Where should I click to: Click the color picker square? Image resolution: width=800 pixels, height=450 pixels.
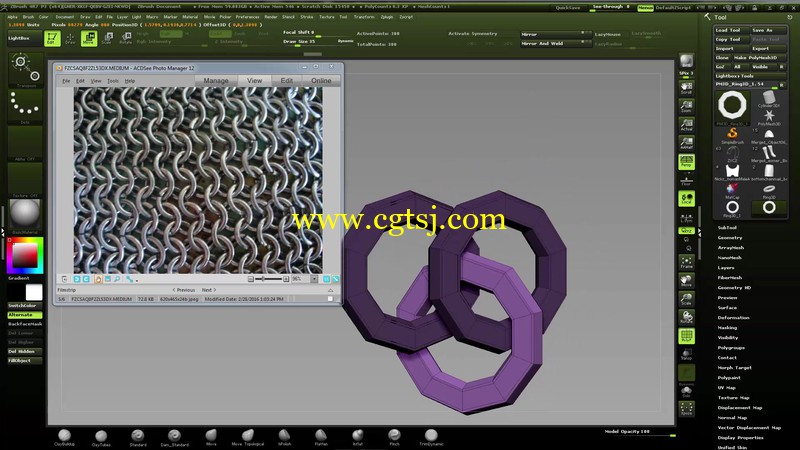25,255
